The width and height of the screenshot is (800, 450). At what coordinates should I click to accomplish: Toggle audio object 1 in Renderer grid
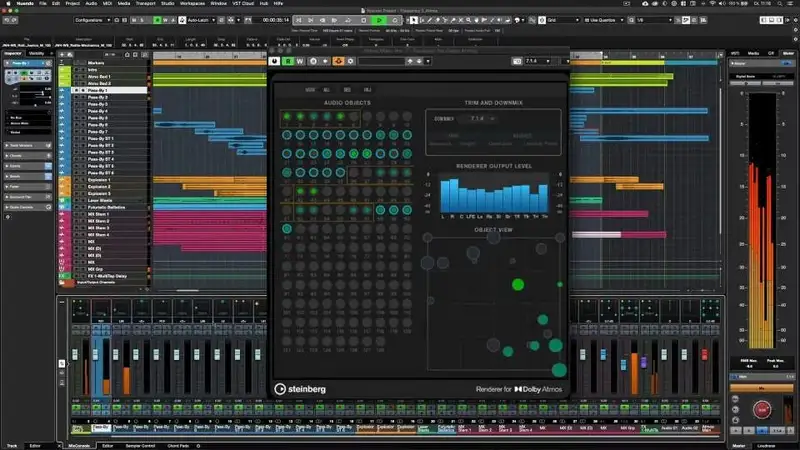click(x=287, y=117)
